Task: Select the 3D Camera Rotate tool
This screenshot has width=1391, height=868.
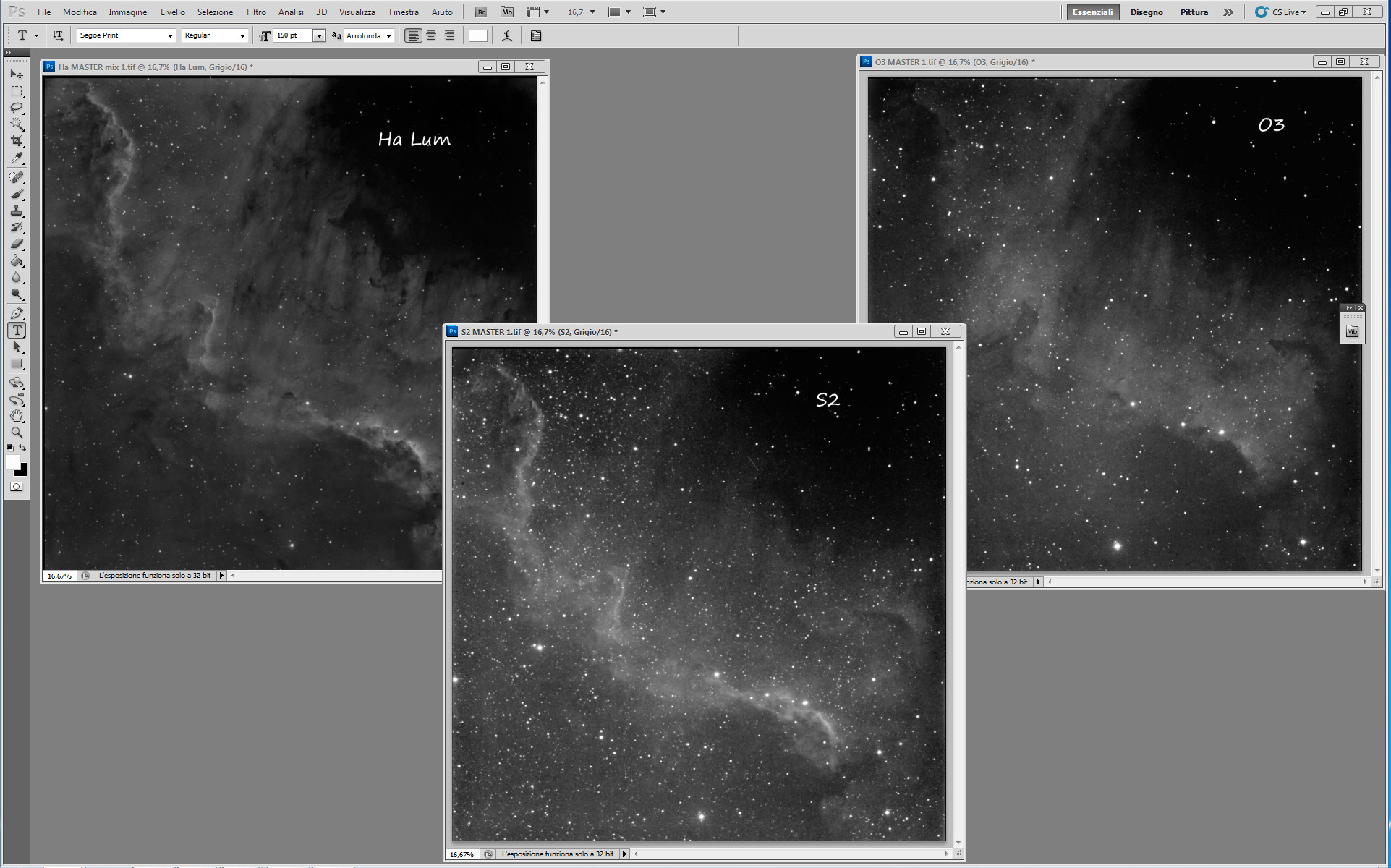Action: pos(17,399)
